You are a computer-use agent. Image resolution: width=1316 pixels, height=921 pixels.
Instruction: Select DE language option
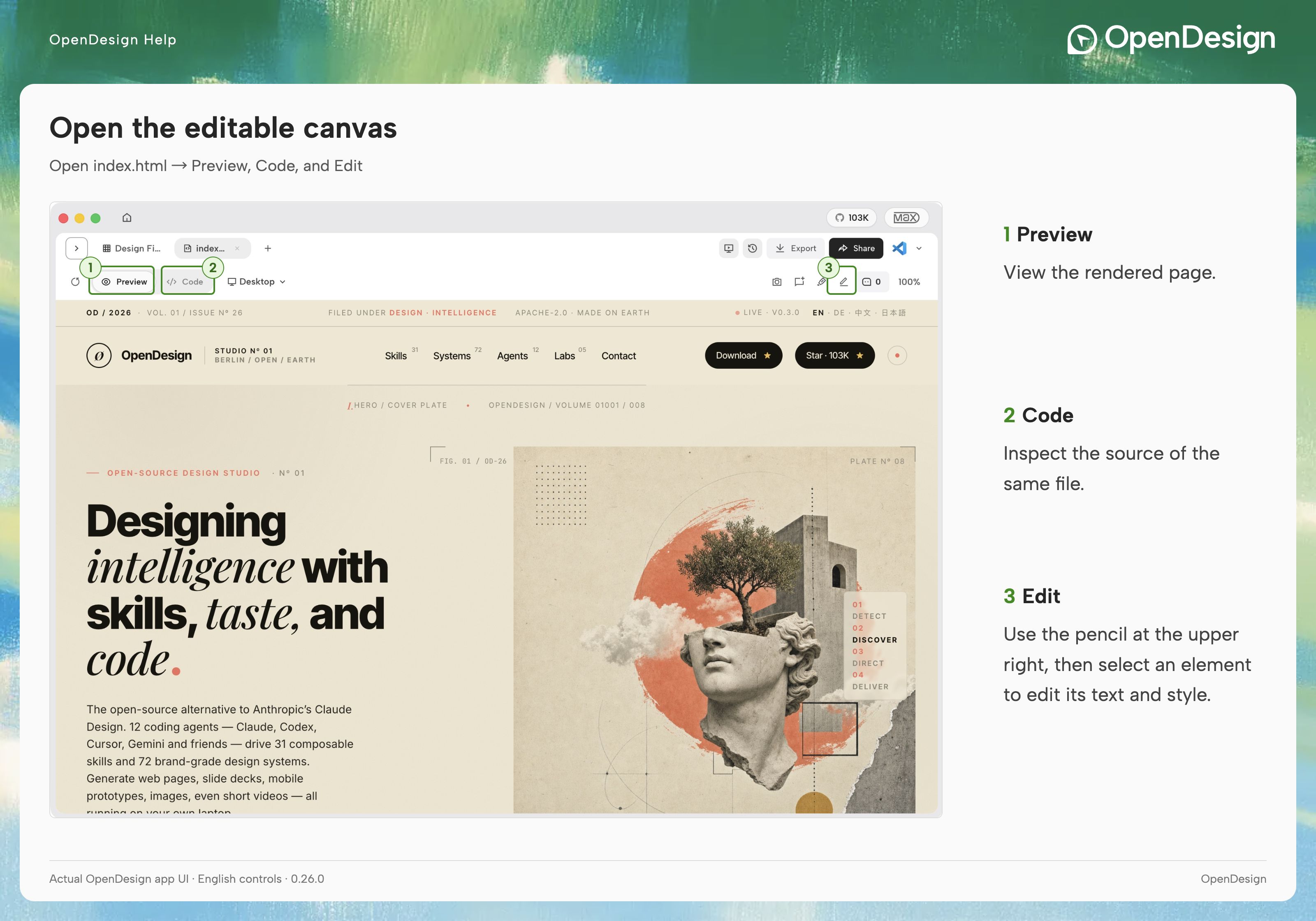[839, 312]
